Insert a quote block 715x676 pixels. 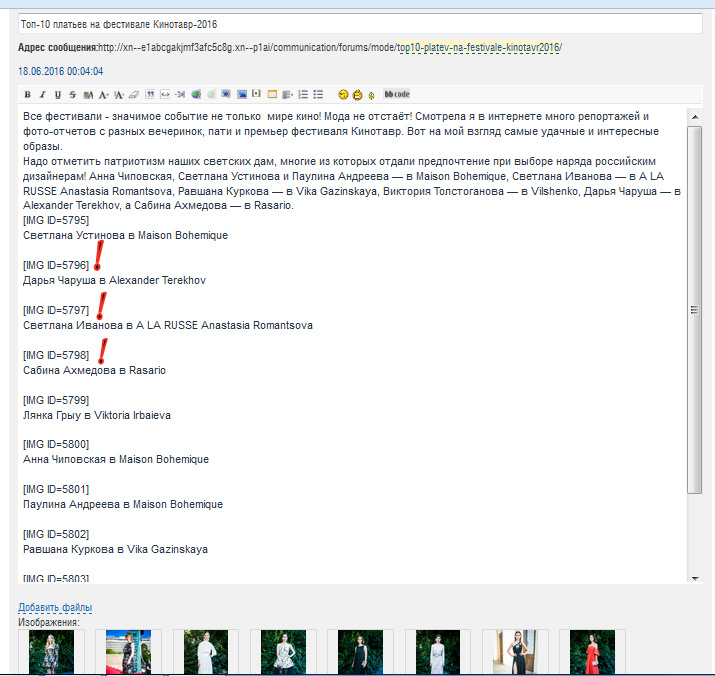[150, 95]
